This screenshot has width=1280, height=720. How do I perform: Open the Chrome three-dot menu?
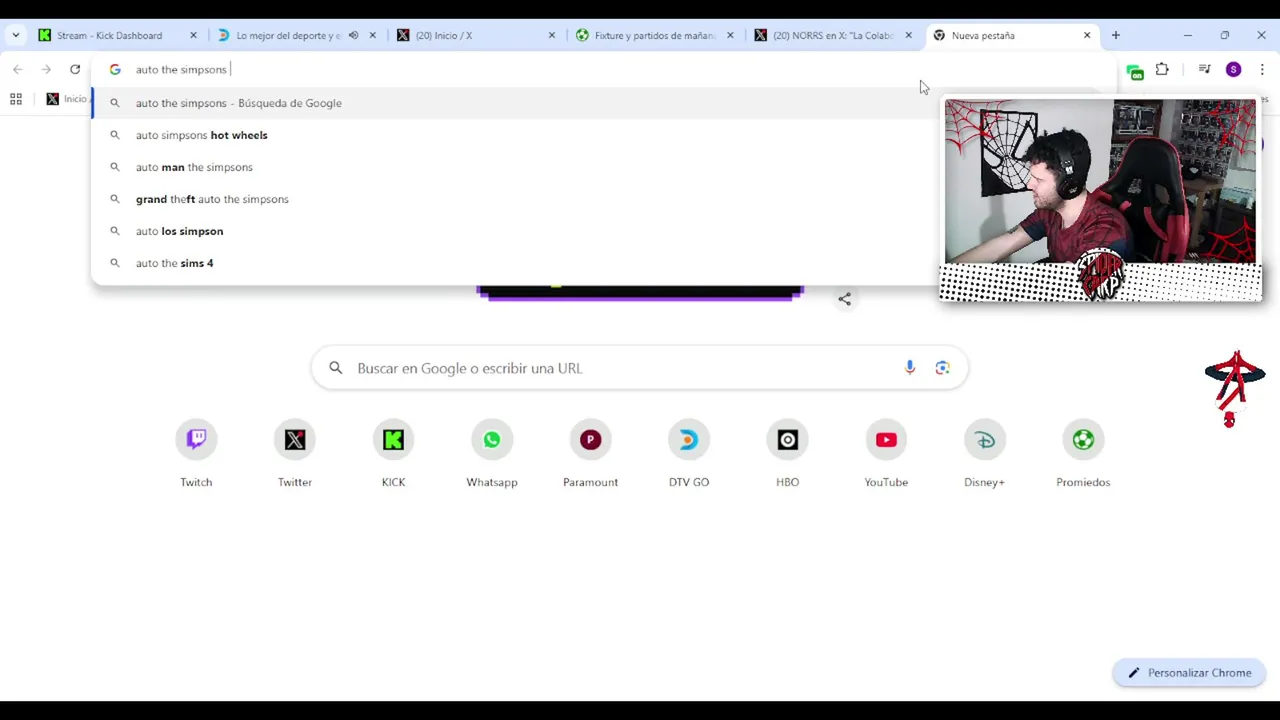click(1262, 69)
